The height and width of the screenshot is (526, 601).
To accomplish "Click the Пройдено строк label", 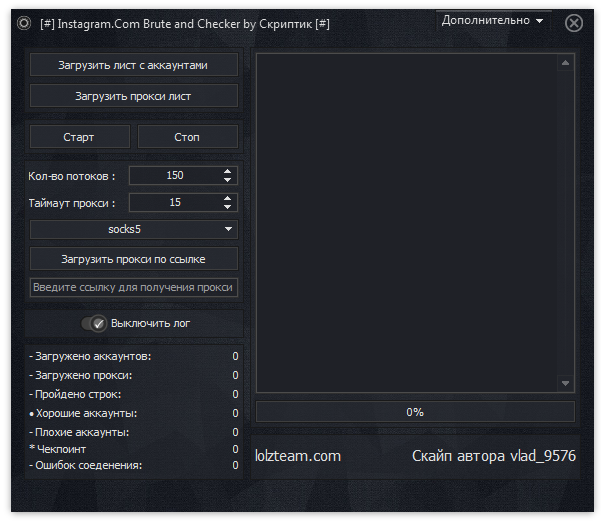I will click(75, 394).
